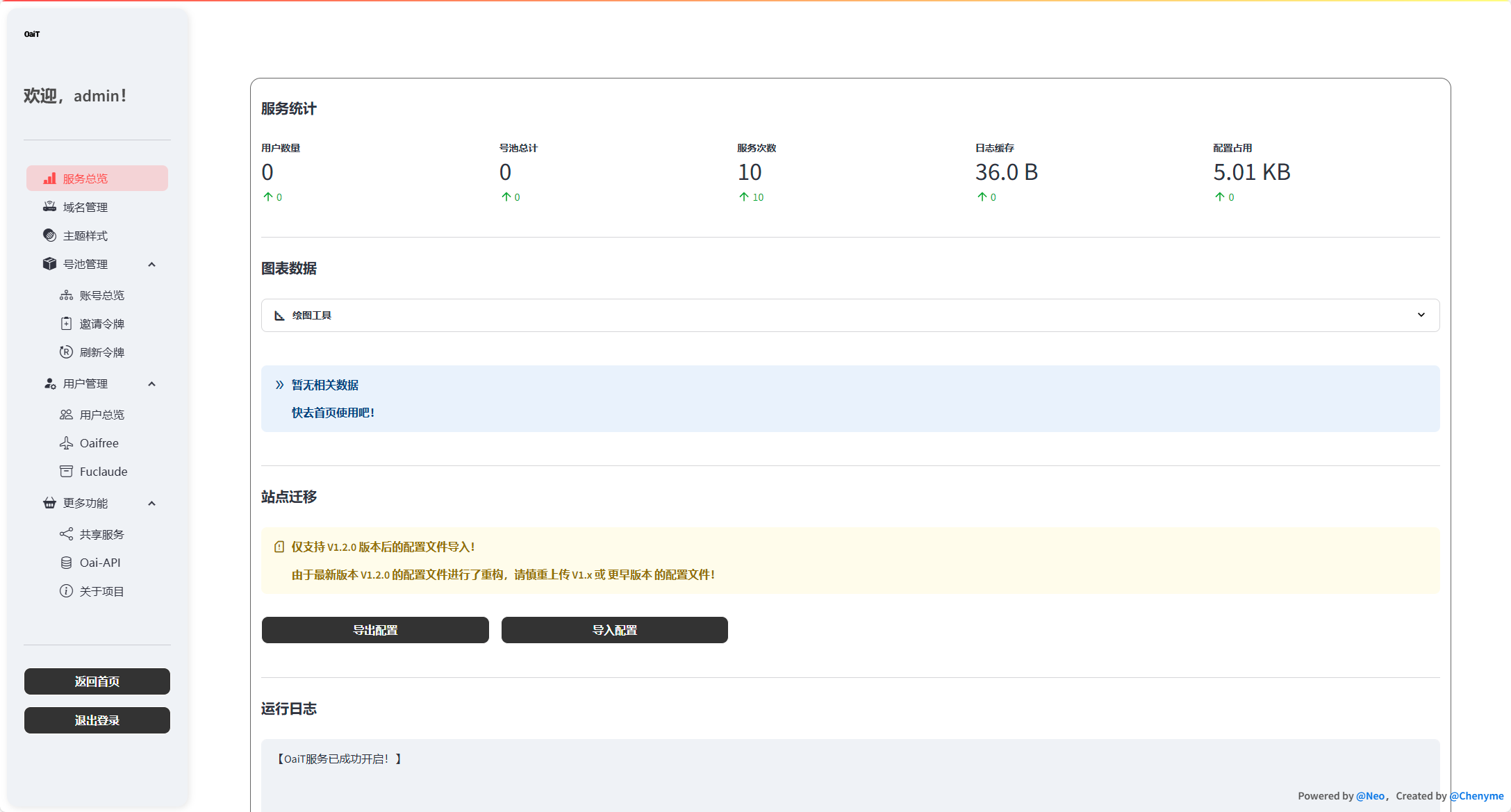This screenshot has width=1511, height=812.
Task: Click the 刷新令牌 R icon
Action: click(66, 352)
